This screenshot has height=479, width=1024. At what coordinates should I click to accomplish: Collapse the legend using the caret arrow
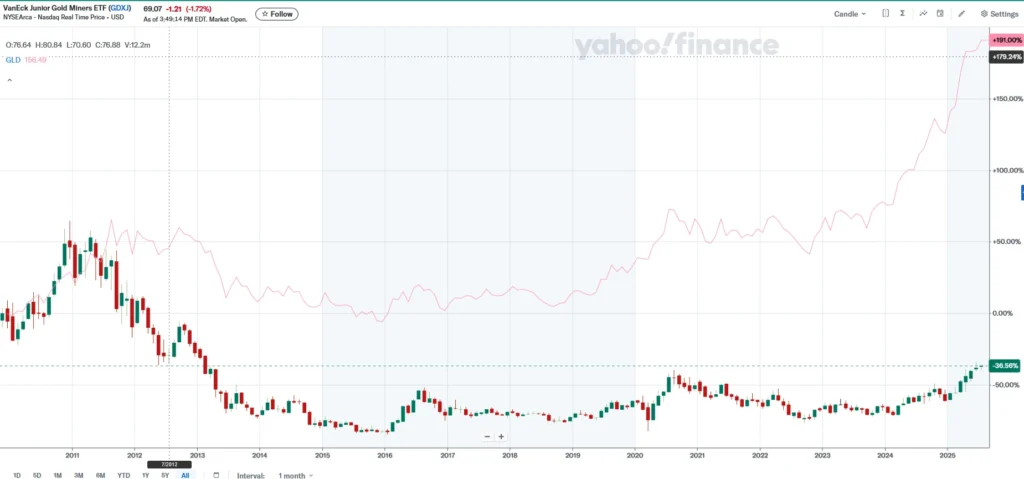coord(9,78)
